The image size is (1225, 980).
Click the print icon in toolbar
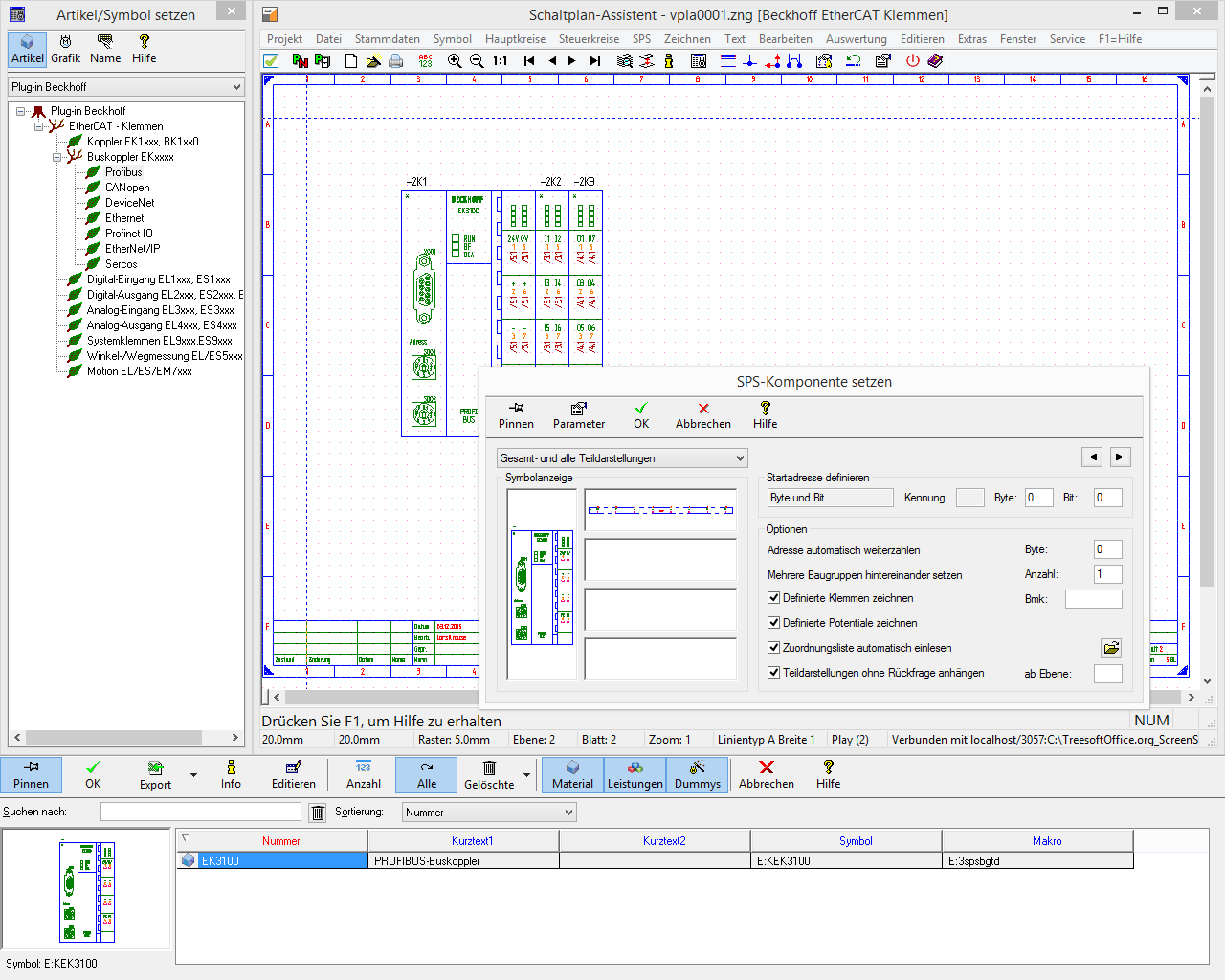[x=396, y=61]
